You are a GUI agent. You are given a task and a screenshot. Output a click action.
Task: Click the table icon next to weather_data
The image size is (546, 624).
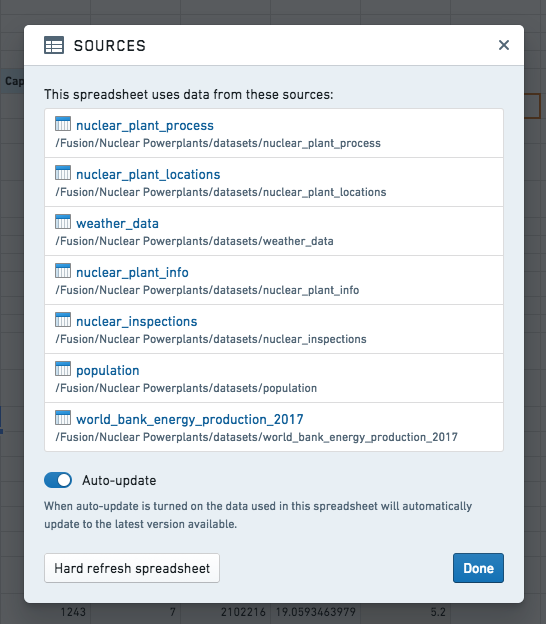pyautogui.click(x=63, y=222)
